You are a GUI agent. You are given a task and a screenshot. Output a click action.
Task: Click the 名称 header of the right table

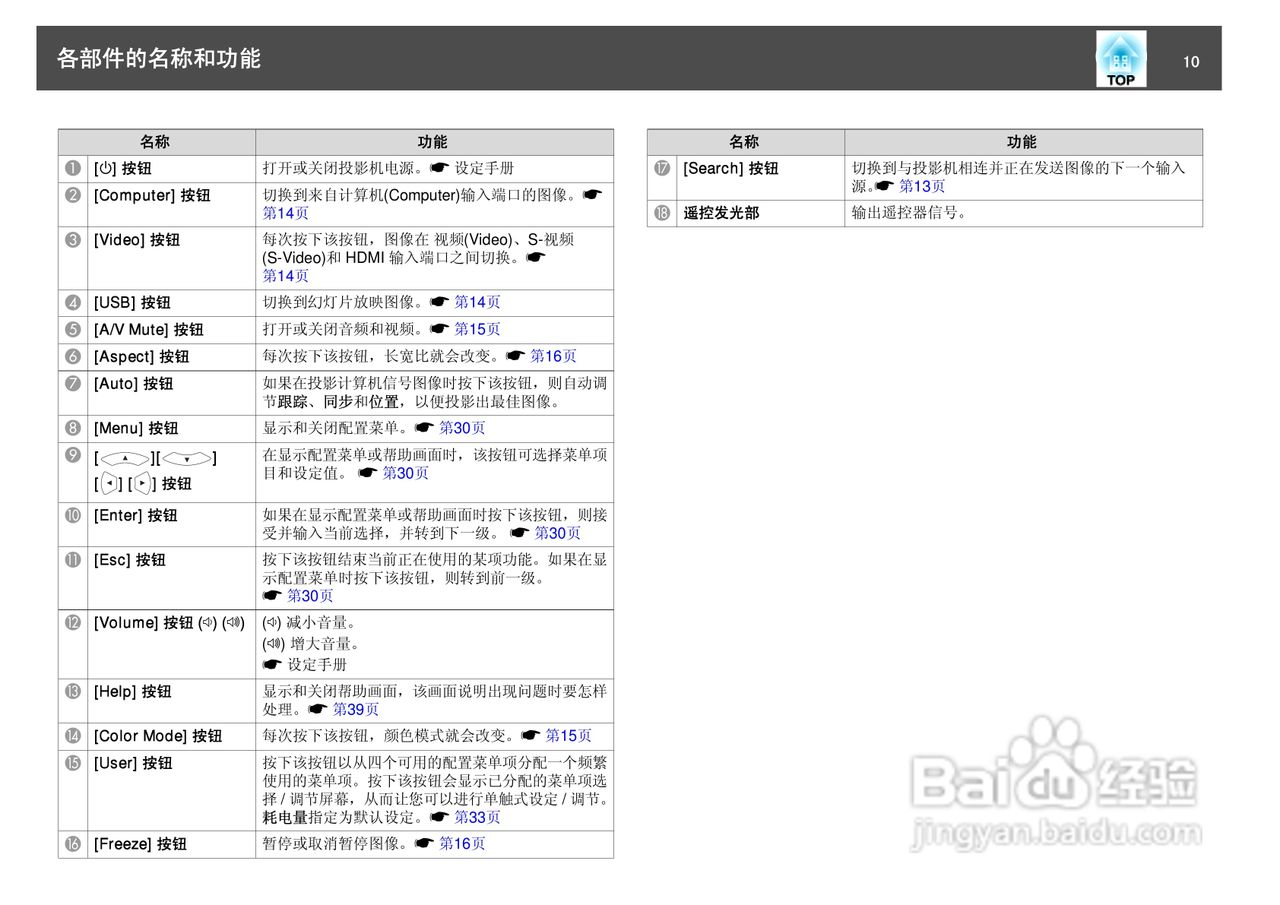point(745,142)
